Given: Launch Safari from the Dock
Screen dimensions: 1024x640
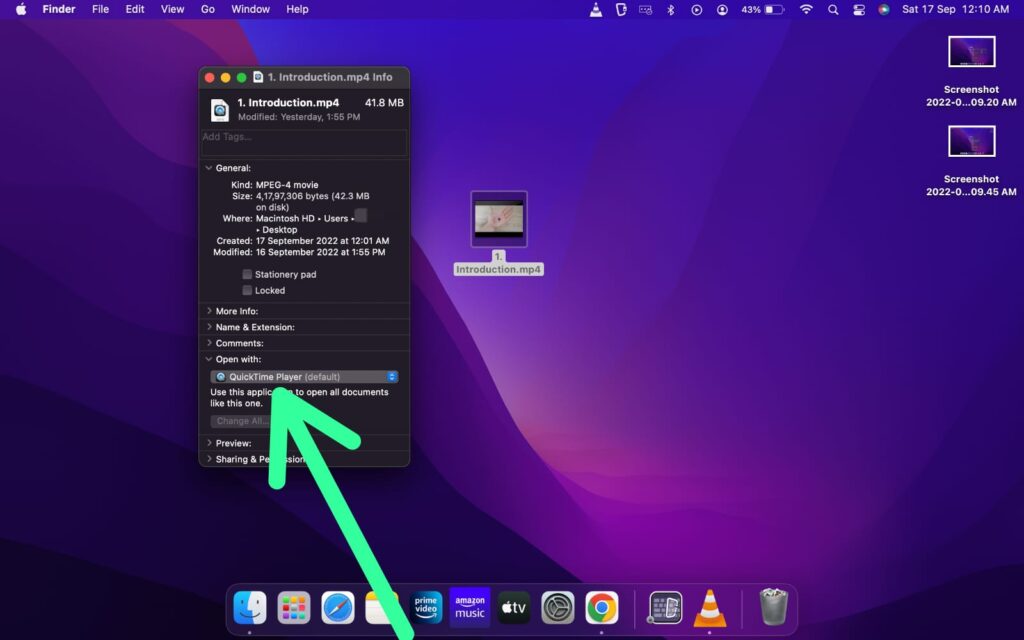Looking at the screenshot, I should pos(337,607).
